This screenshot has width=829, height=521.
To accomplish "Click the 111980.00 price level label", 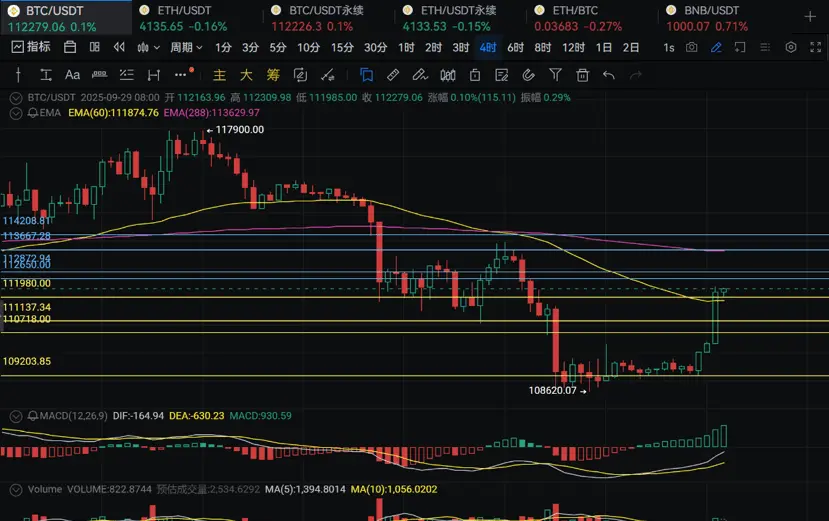I will point(26,284).
